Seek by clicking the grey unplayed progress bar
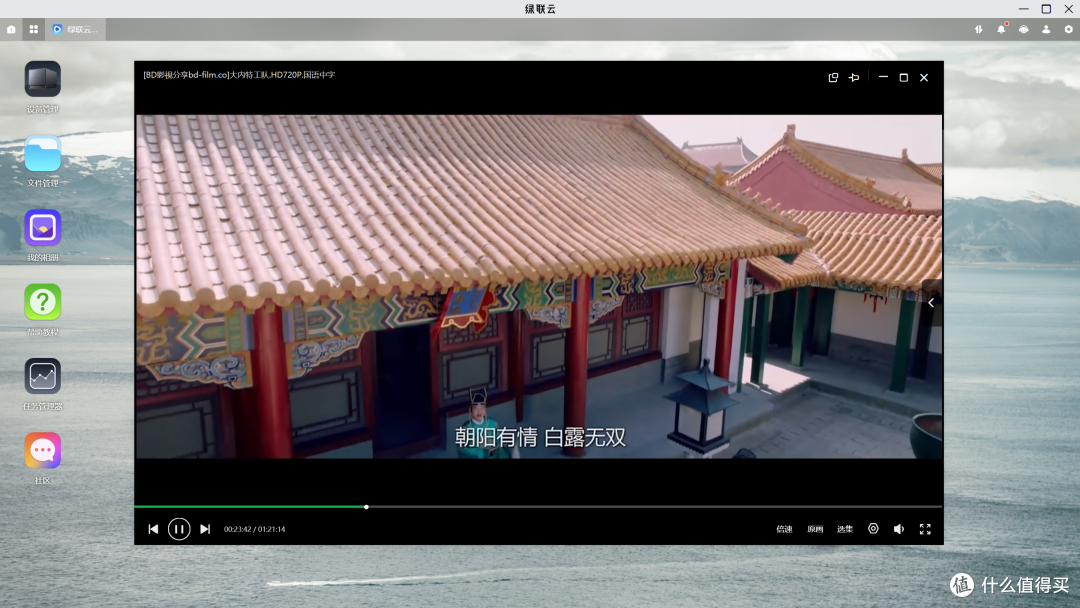The width and height of the screenshot is (1080, 608). [654, 507]
